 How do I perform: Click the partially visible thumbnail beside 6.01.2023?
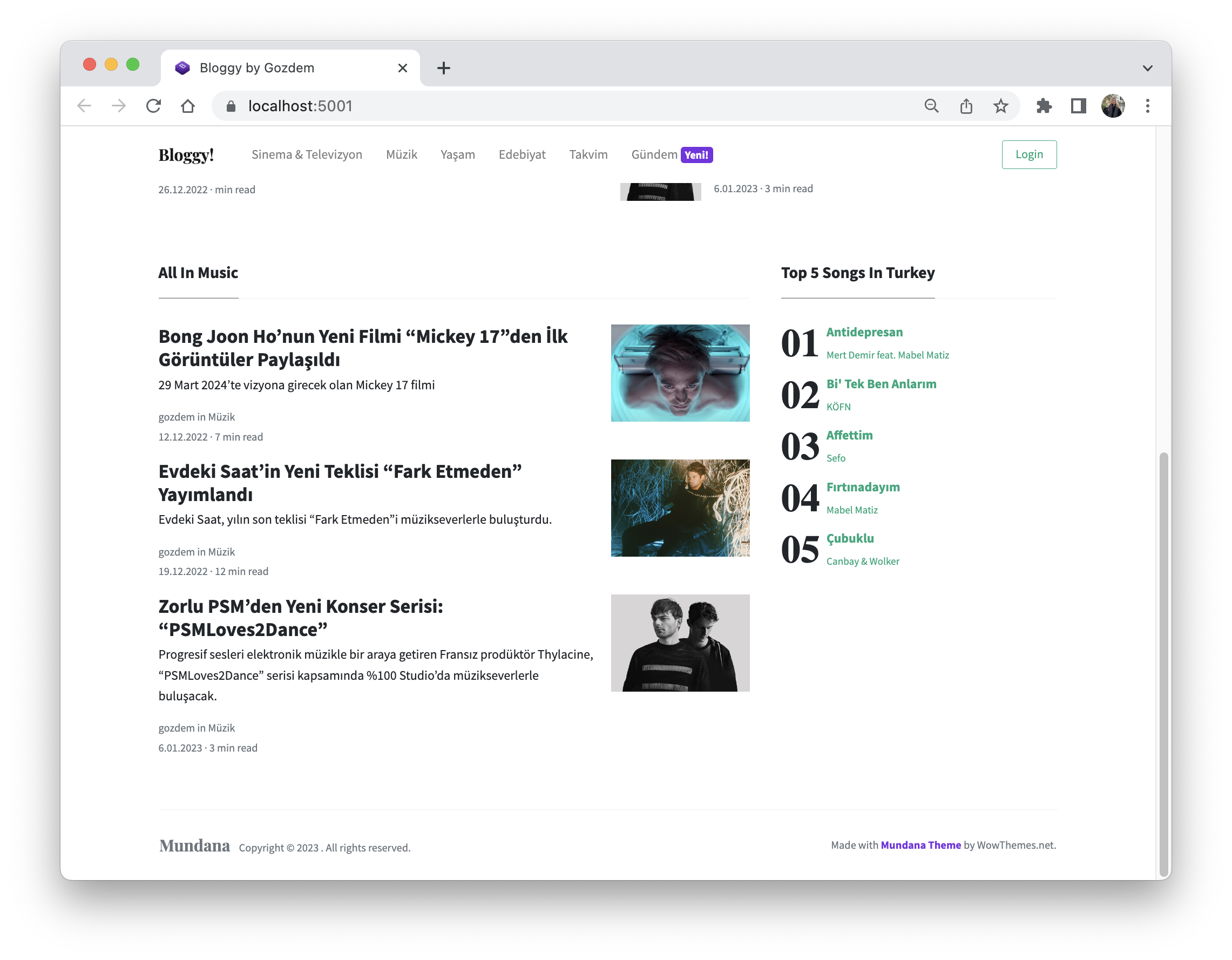[660, 192]
